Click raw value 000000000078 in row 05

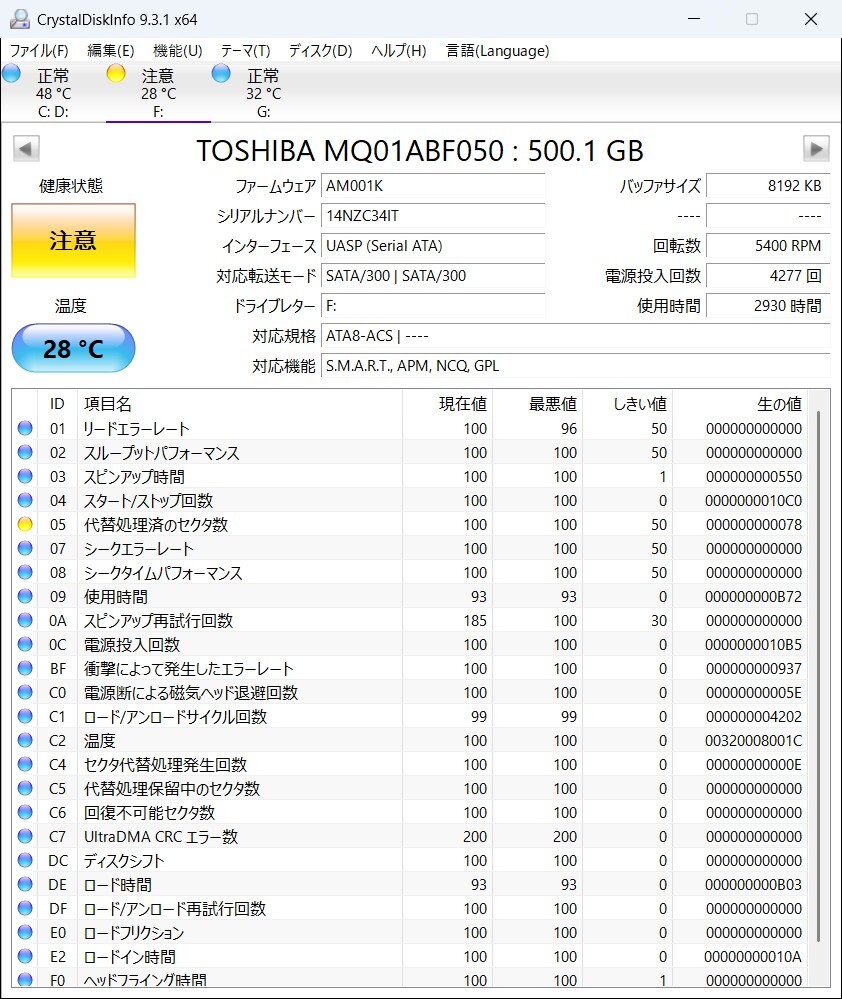(x=754, y=524)
